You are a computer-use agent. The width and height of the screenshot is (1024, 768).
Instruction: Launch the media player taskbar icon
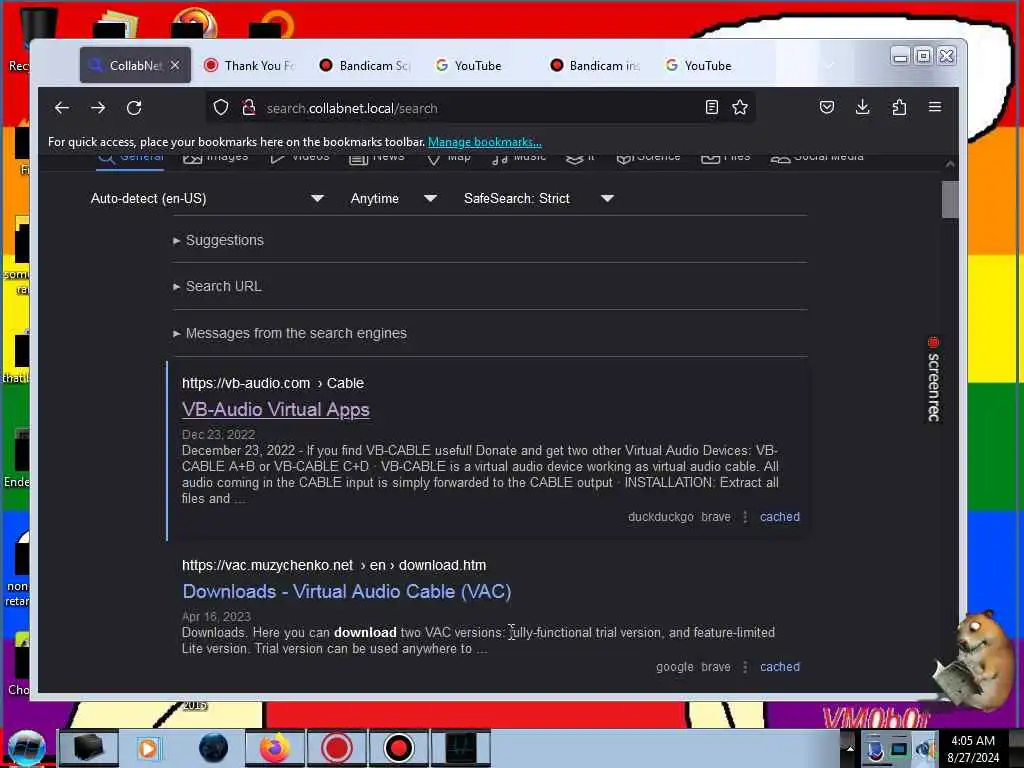tap(148, 748)
